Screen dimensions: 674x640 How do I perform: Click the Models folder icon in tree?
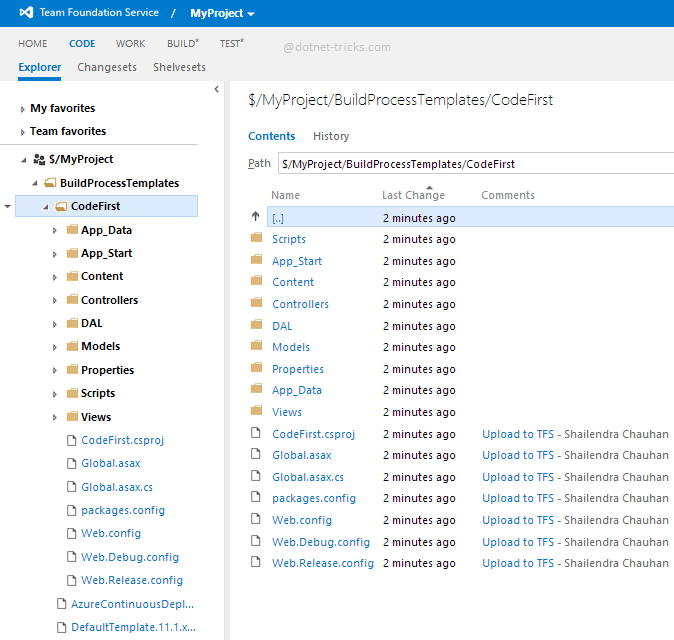tap(72, 346)
